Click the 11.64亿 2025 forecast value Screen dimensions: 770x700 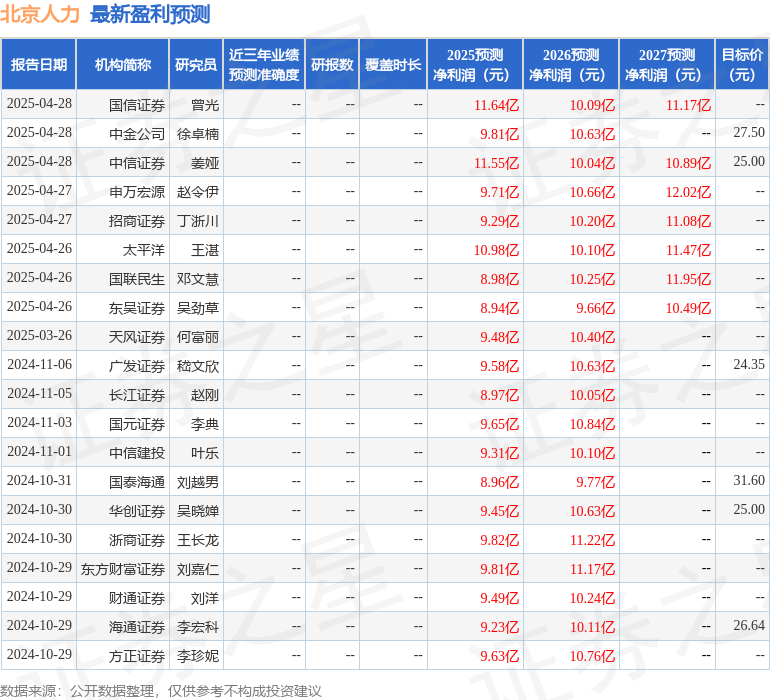pos(496,105)
